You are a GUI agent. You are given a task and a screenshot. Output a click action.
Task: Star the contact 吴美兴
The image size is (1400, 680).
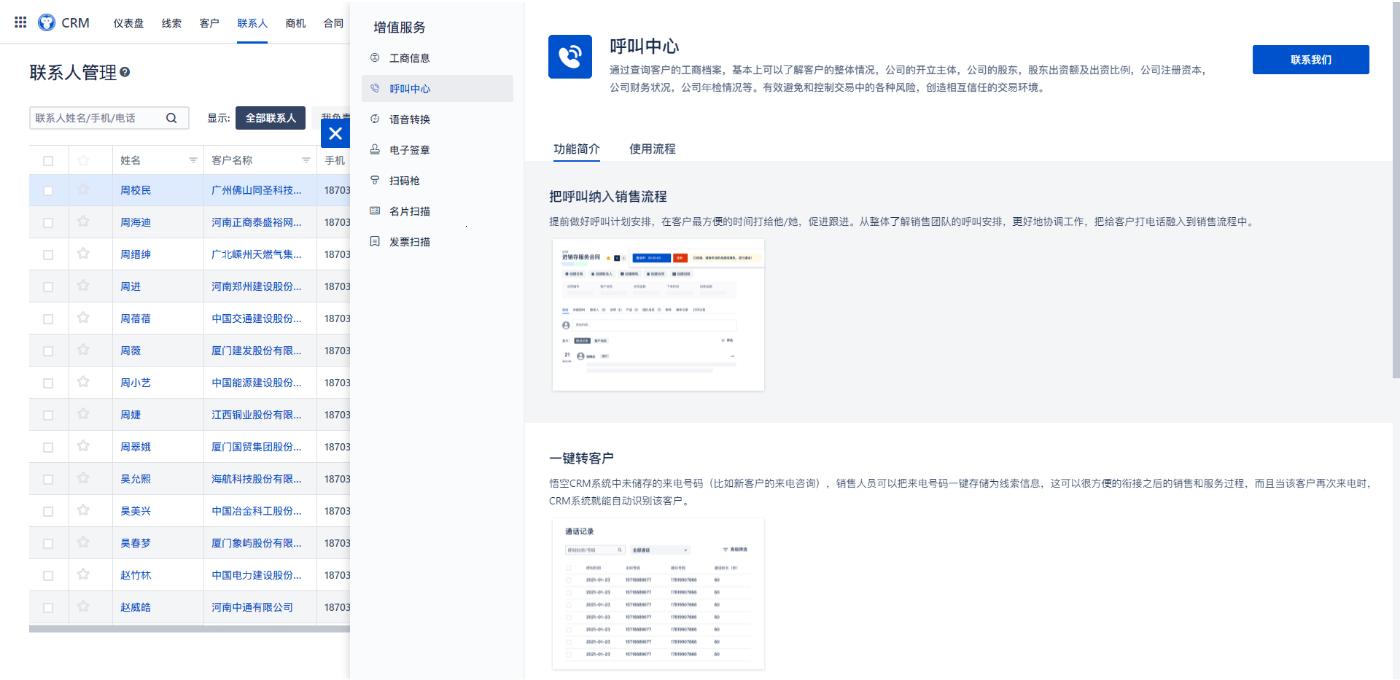[84, 510]
